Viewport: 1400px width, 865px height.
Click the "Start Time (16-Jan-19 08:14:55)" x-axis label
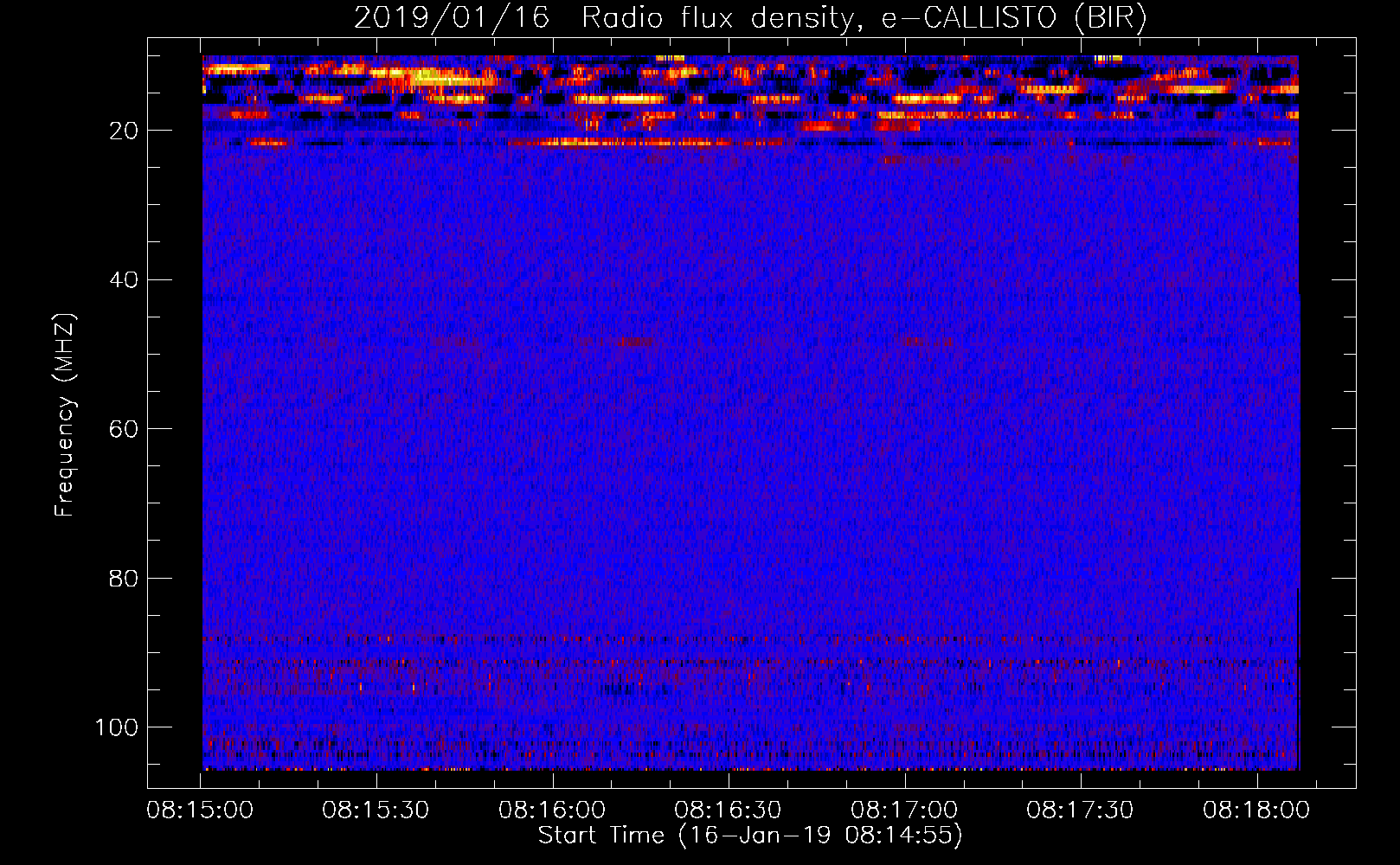coord(750,836)
